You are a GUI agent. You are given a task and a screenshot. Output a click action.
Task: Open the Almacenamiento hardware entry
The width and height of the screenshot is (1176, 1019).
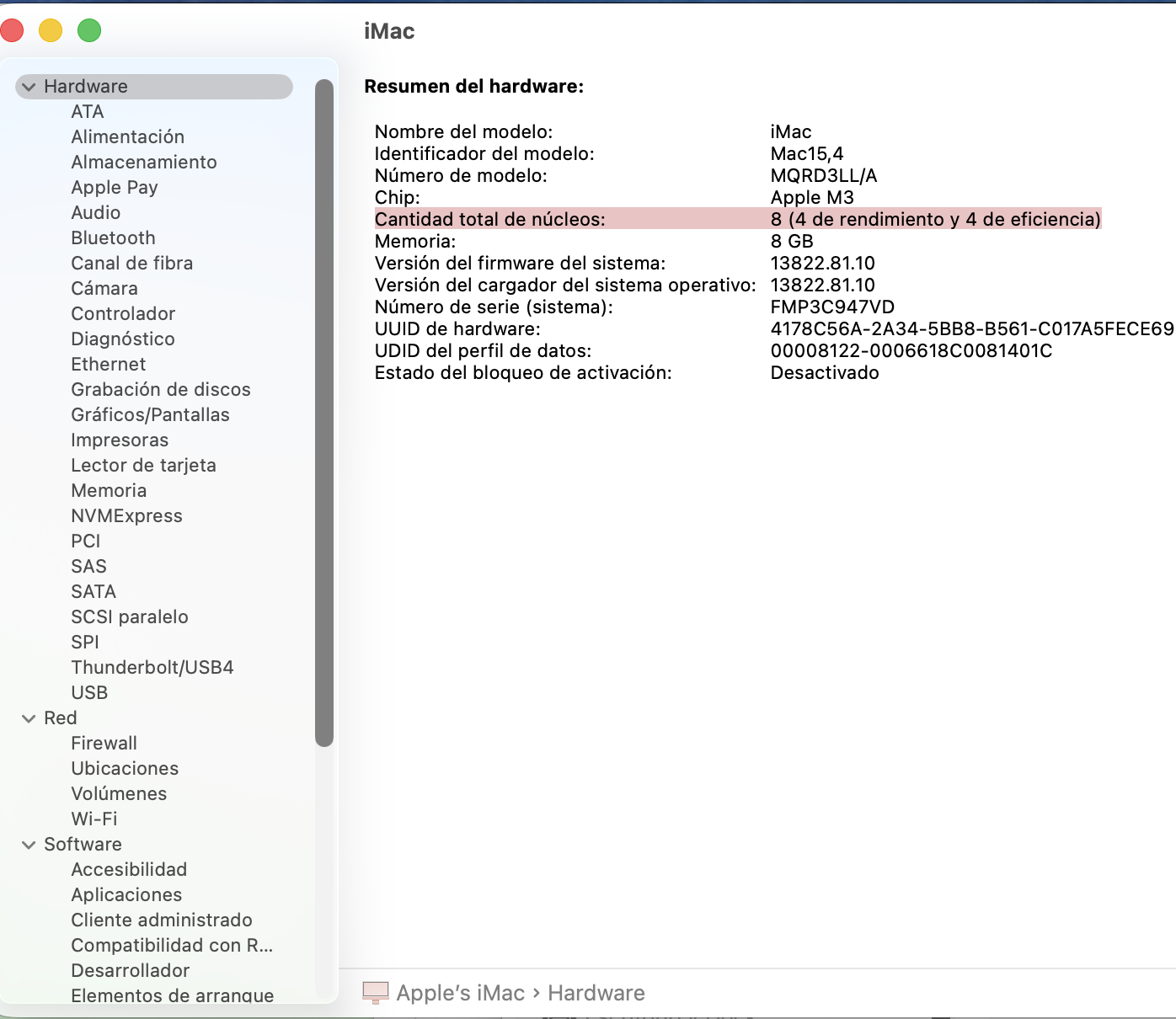143,163
